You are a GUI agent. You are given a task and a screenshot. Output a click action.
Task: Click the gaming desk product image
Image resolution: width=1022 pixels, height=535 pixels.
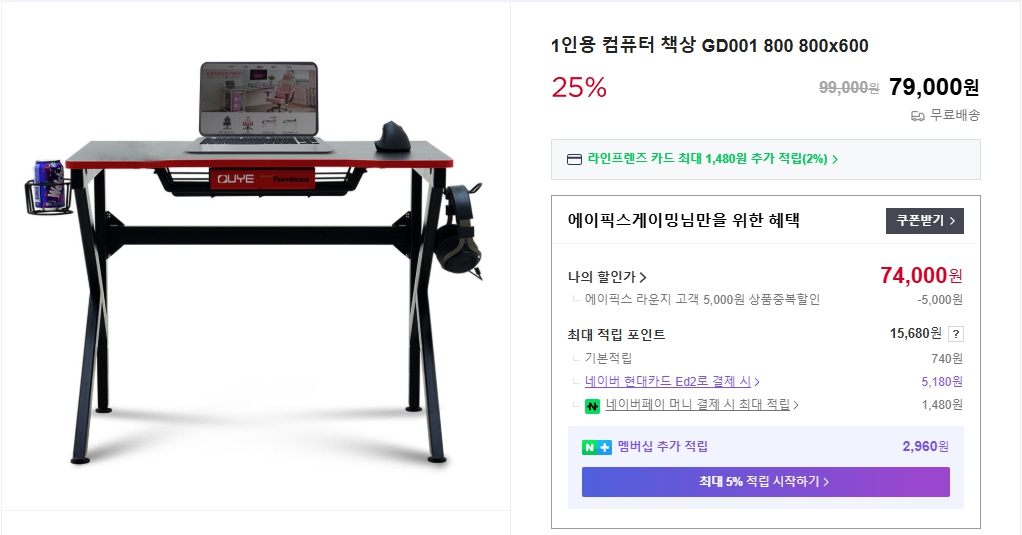tap(254, 261)
